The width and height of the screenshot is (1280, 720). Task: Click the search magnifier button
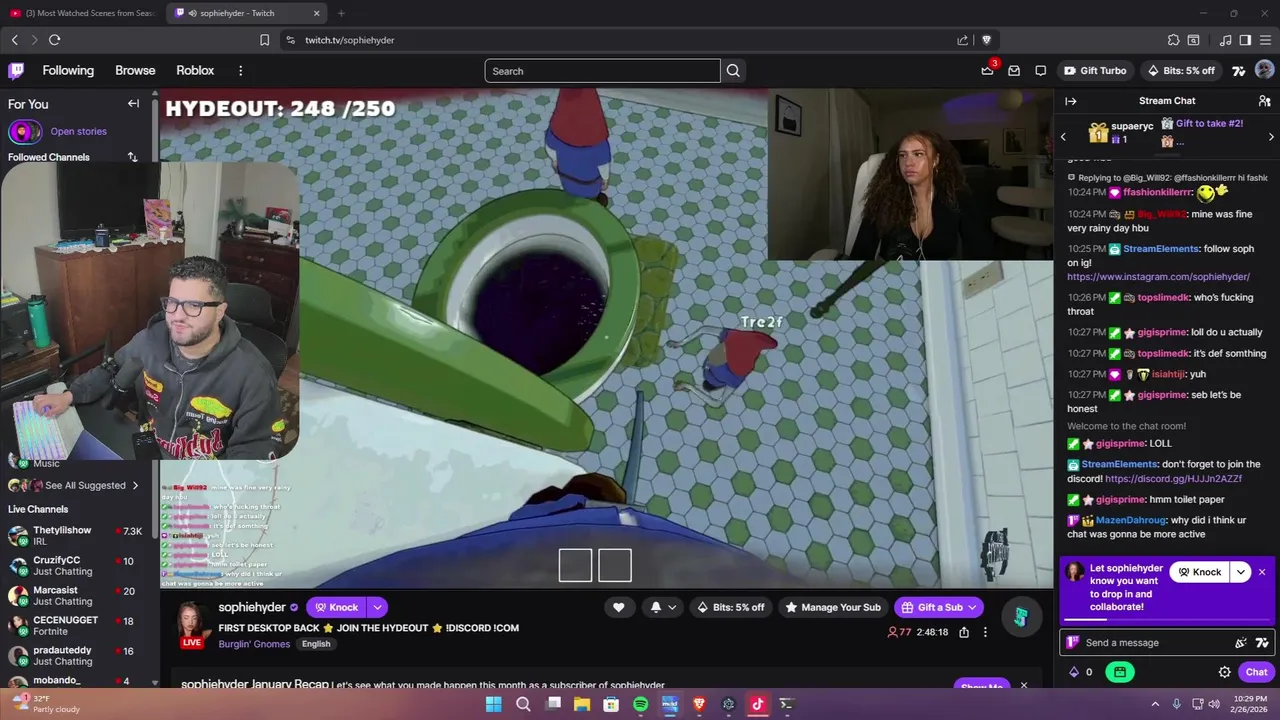[733, 71]
